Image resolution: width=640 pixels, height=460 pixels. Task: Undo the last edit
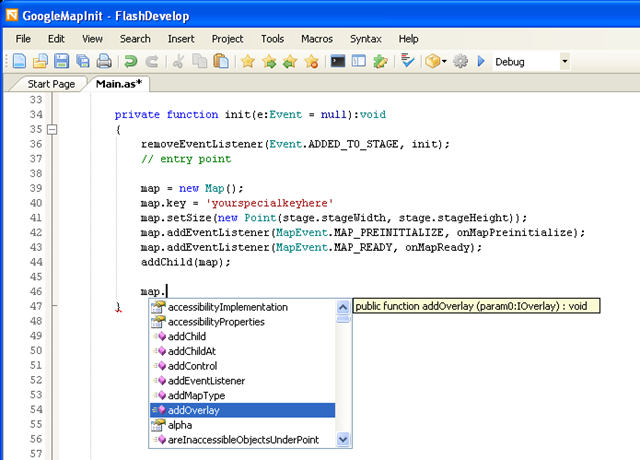coord(131,61)
